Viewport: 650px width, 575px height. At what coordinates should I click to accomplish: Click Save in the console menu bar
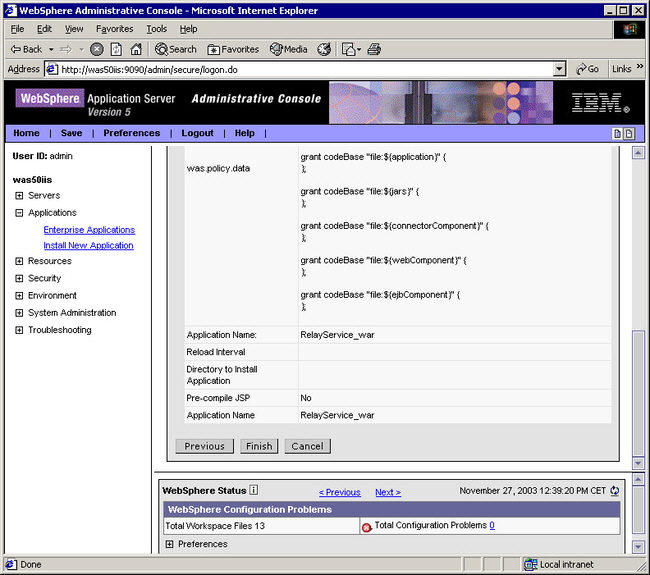pos(71,133)
